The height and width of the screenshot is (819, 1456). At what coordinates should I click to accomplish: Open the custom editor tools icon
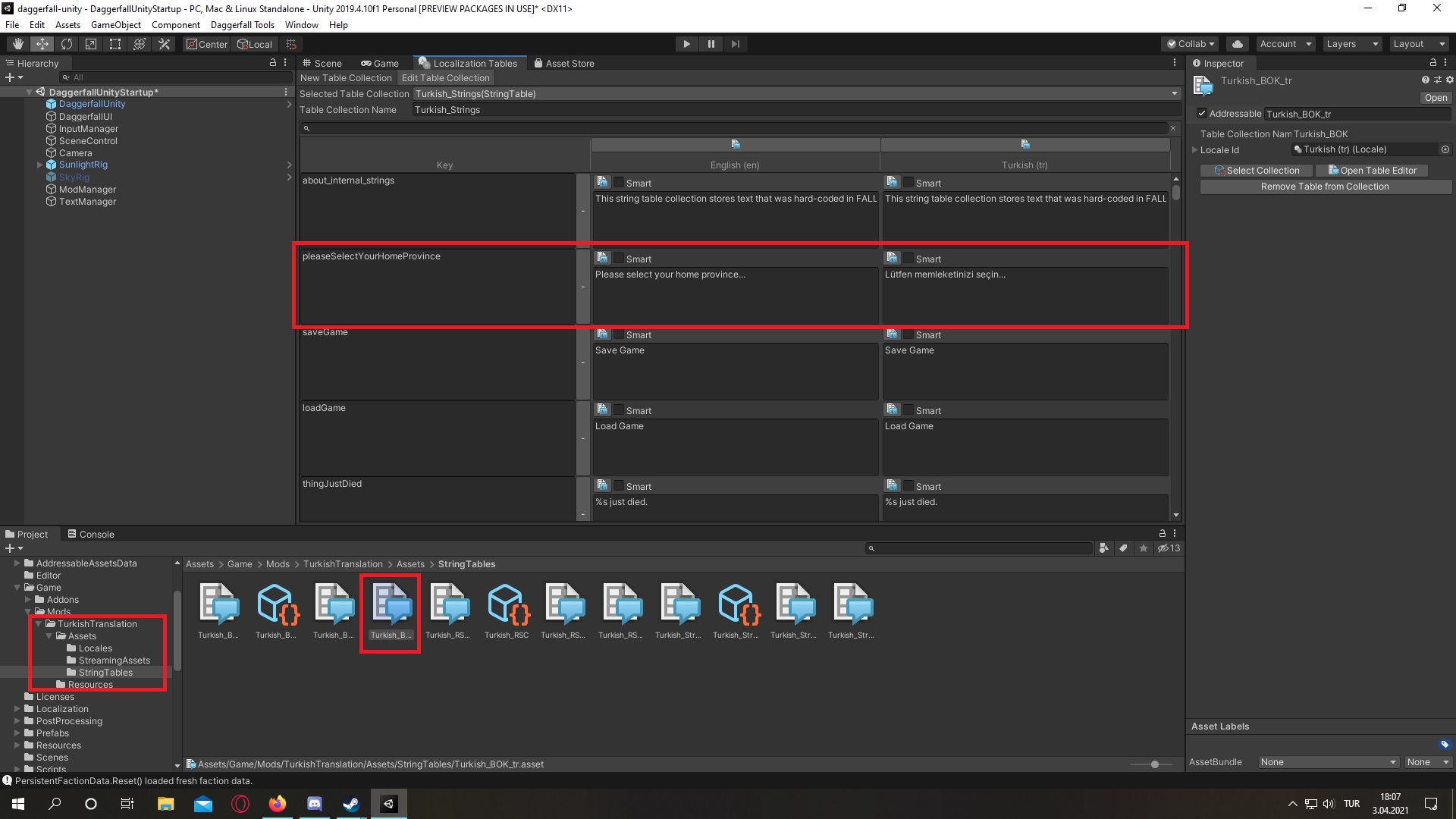[x=164, y=44]
